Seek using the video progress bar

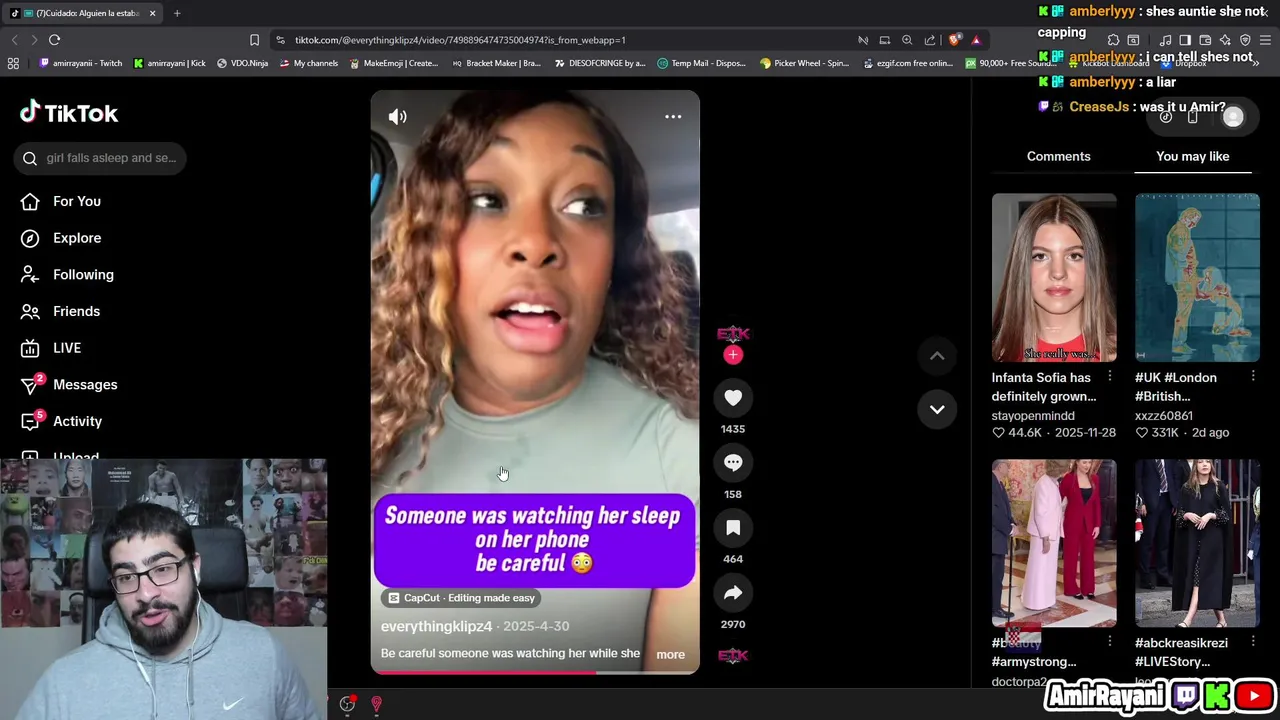pos(535,672)
